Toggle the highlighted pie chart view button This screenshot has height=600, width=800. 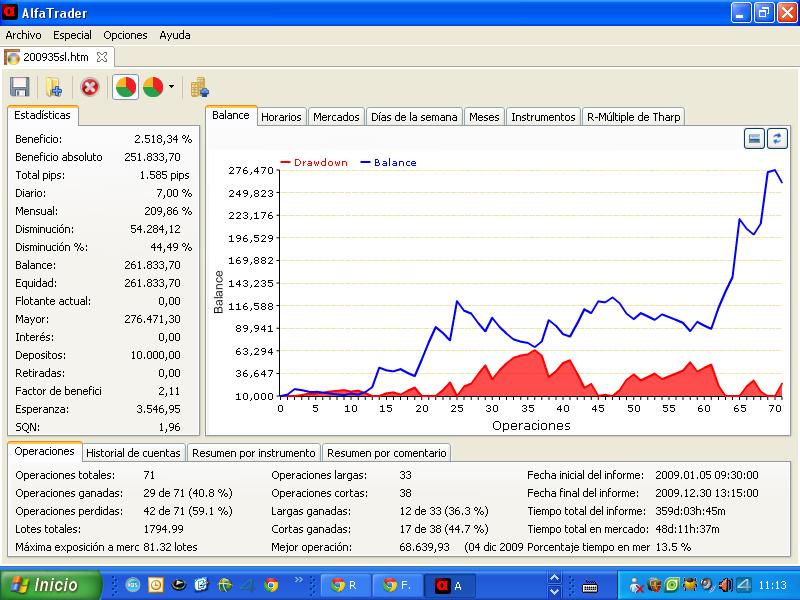click(x=126, y=87)
